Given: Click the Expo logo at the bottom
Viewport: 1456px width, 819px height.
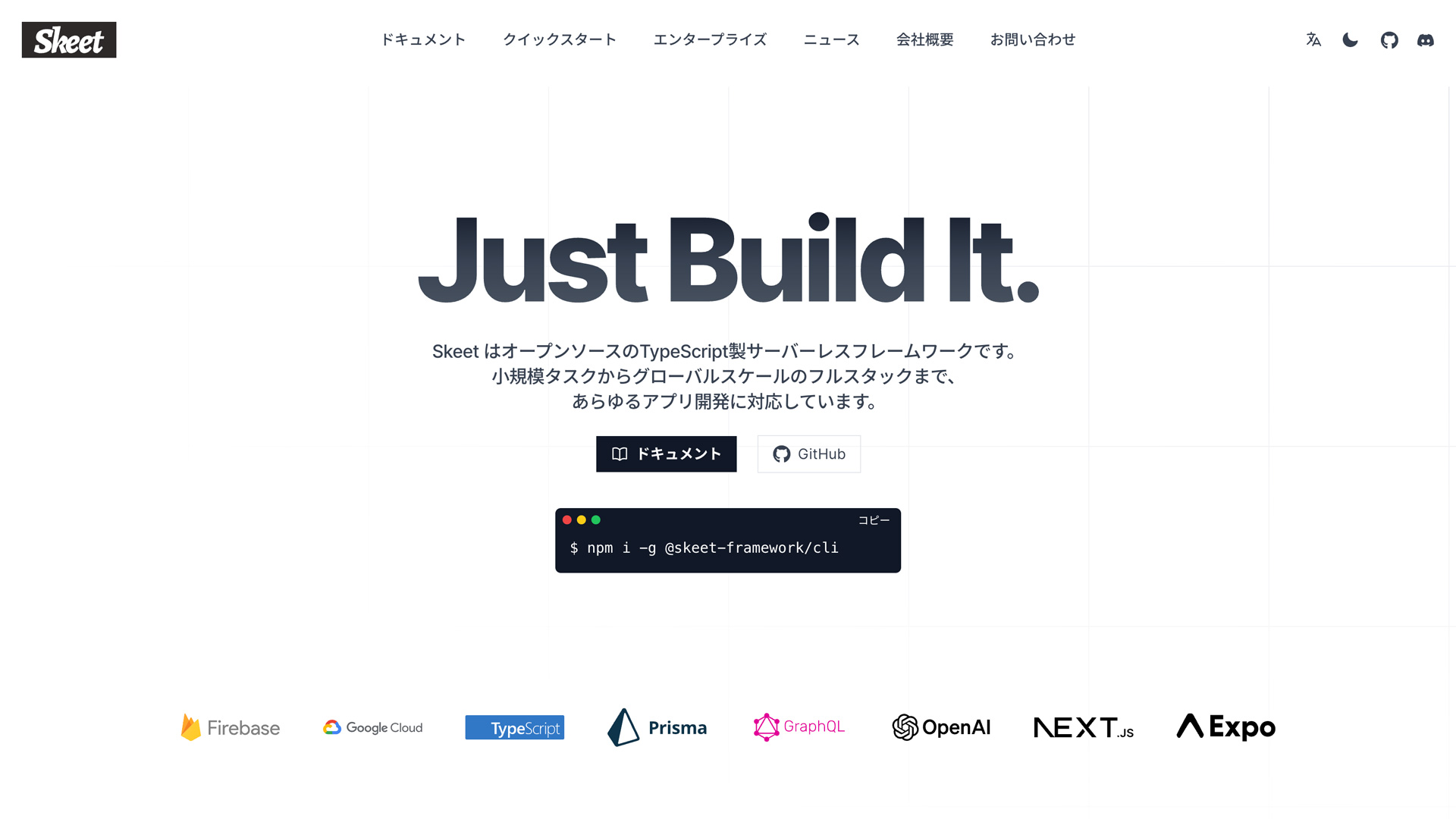Looking at the screenshot, I should coord(1224,727).
